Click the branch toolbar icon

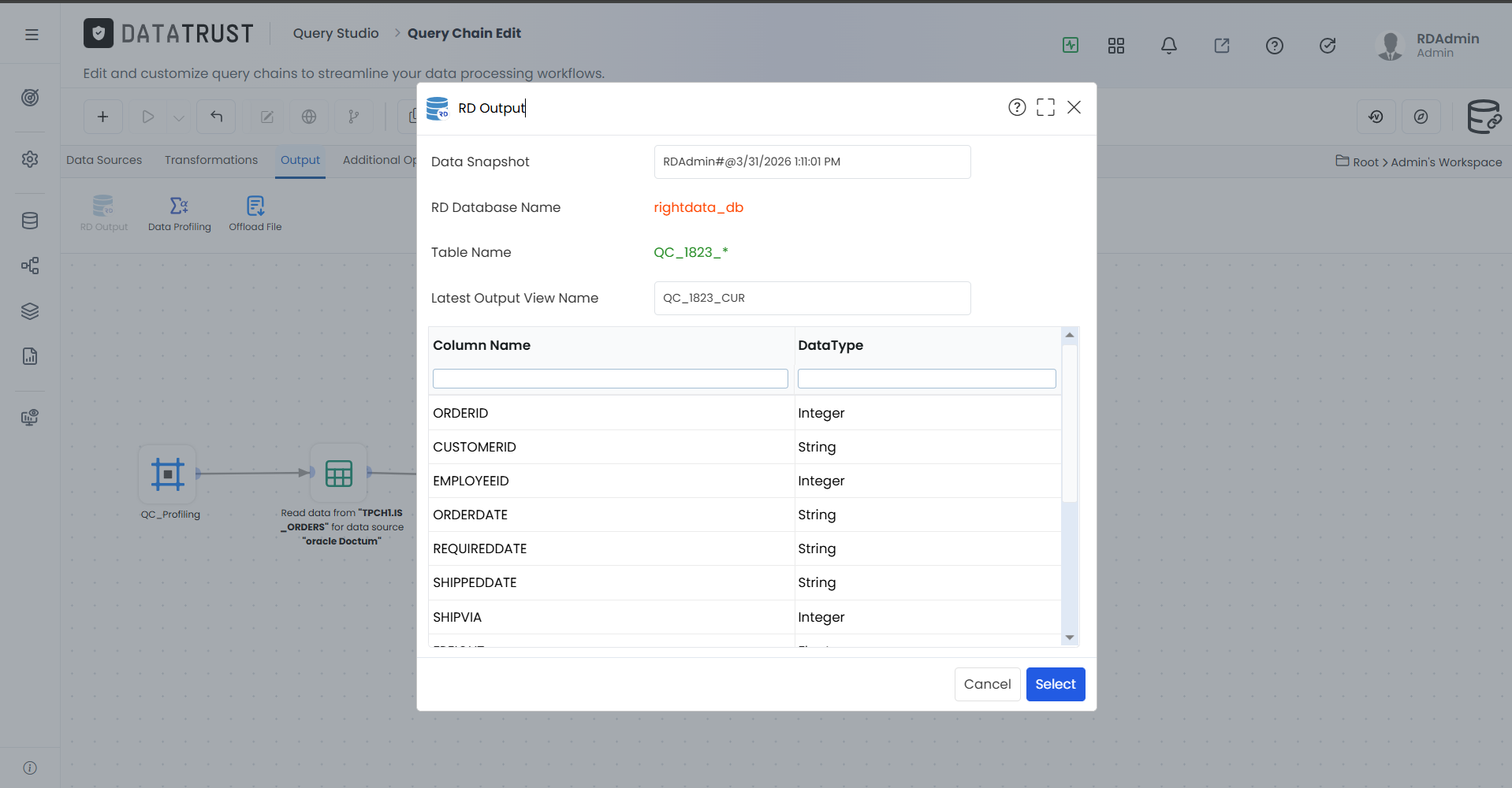[x=354, y=117]
